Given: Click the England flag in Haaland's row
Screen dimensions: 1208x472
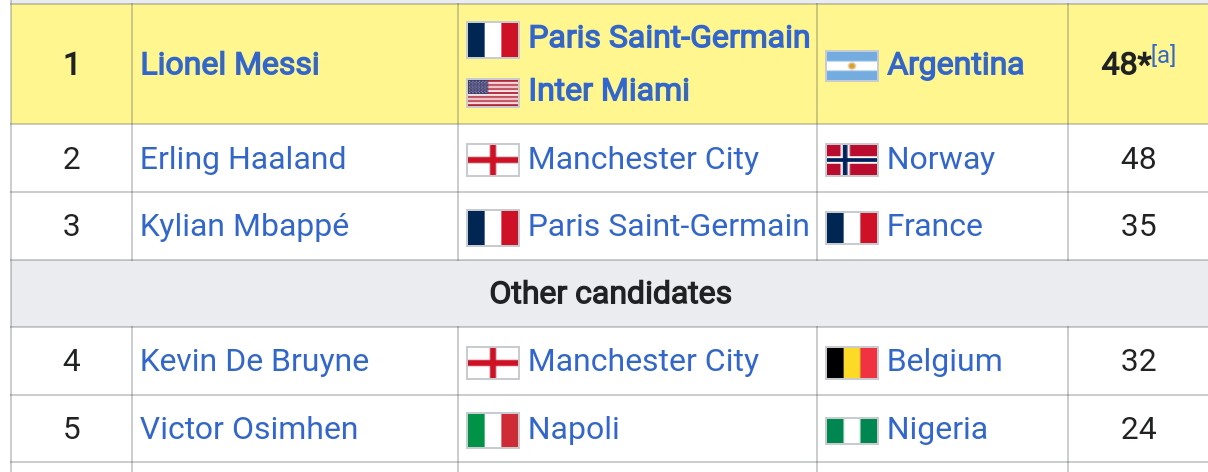Looking at the screenshot, I should click(493, 160).
